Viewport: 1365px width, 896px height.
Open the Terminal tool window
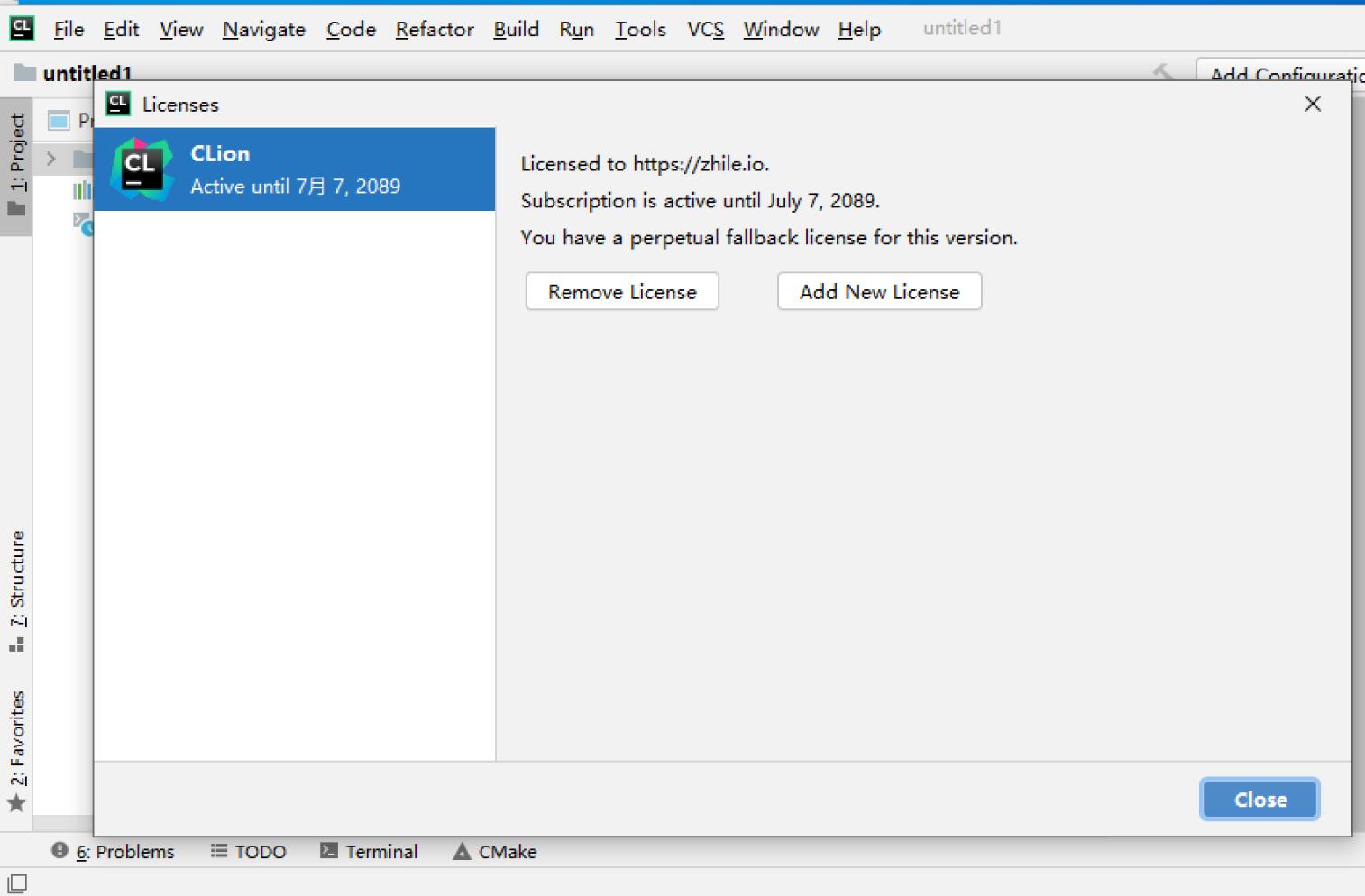point(370,851)
